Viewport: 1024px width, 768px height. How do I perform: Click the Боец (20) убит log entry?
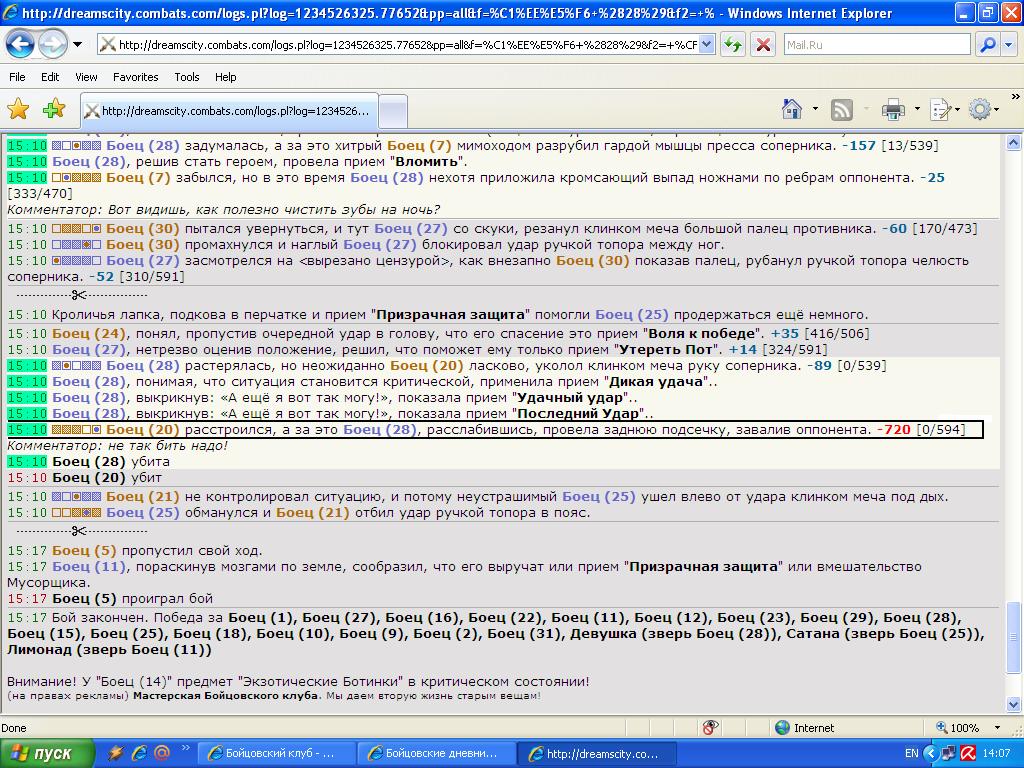84,477
